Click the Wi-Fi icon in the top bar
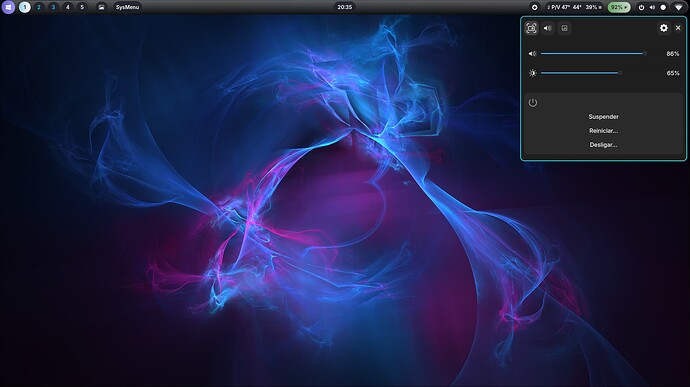690x387 pixels. pos(678,7)
